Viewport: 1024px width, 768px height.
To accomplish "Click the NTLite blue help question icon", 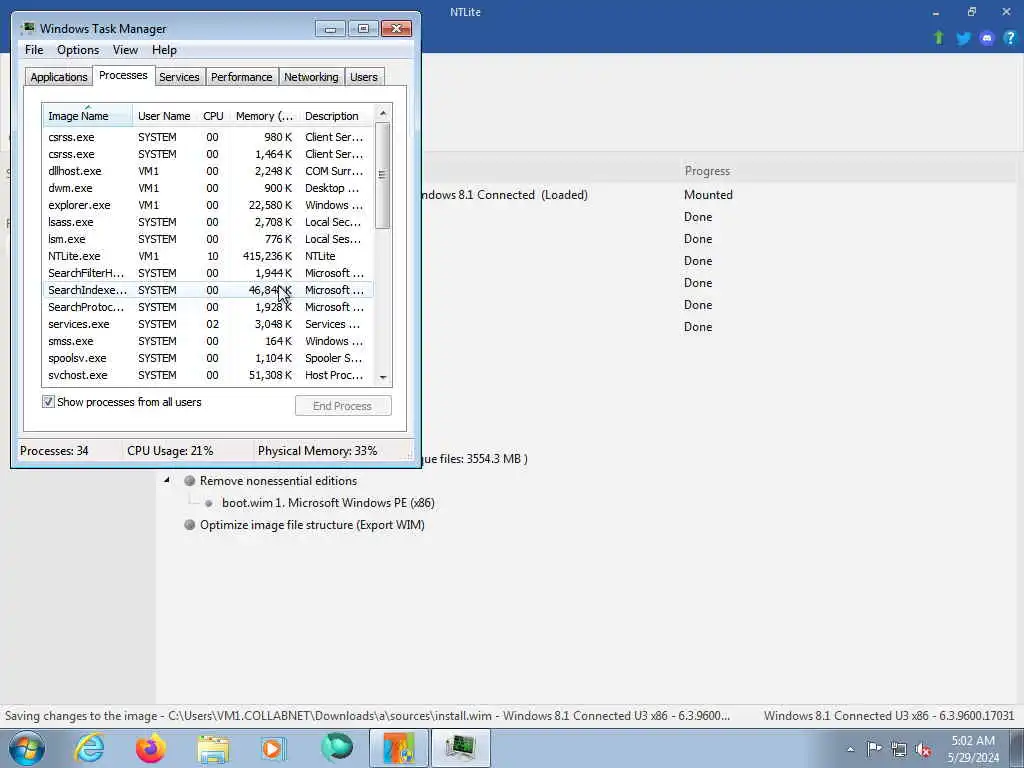I will pyautogui.click(x=1010, y=38).
